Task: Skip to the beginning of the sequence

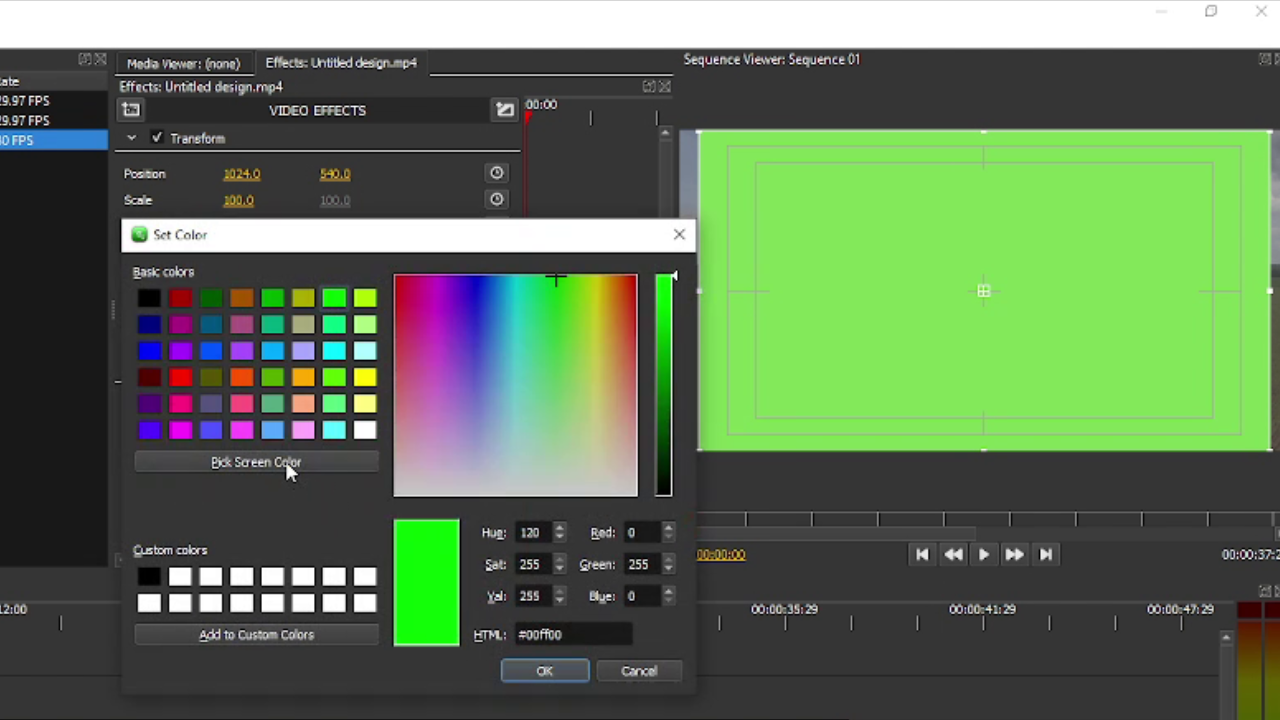Action: coord(921,554)
